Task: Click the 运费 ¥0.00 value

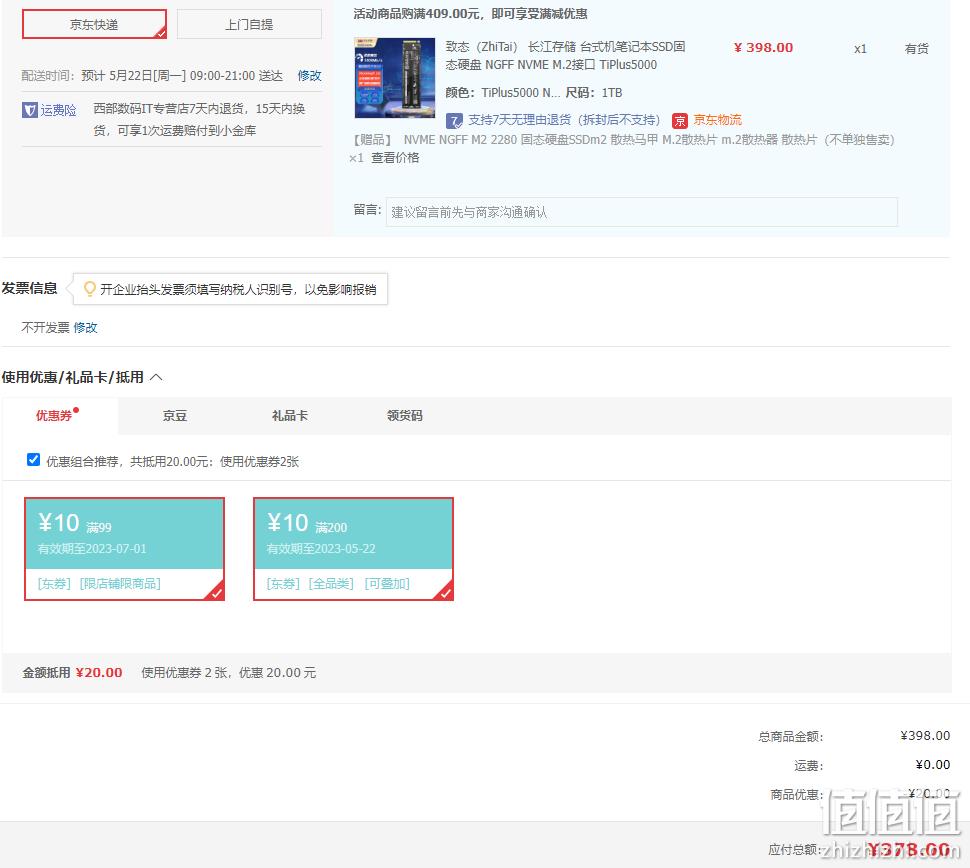Action: coord(933,765)
